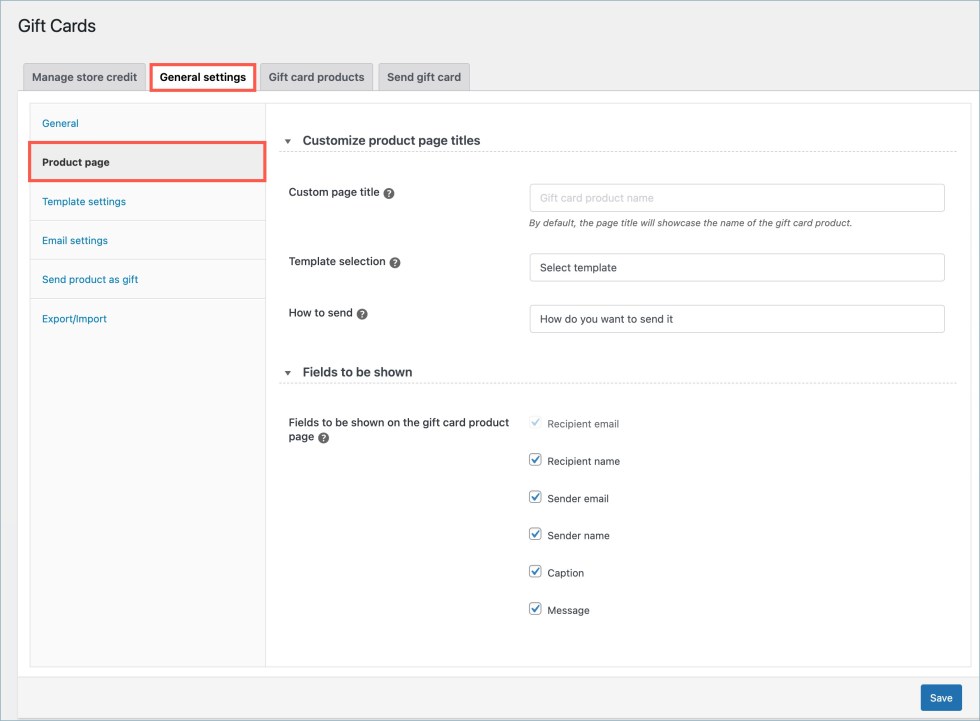Open Email settings in the sidebar
980x721 pixels.
(x=75, y=241)
